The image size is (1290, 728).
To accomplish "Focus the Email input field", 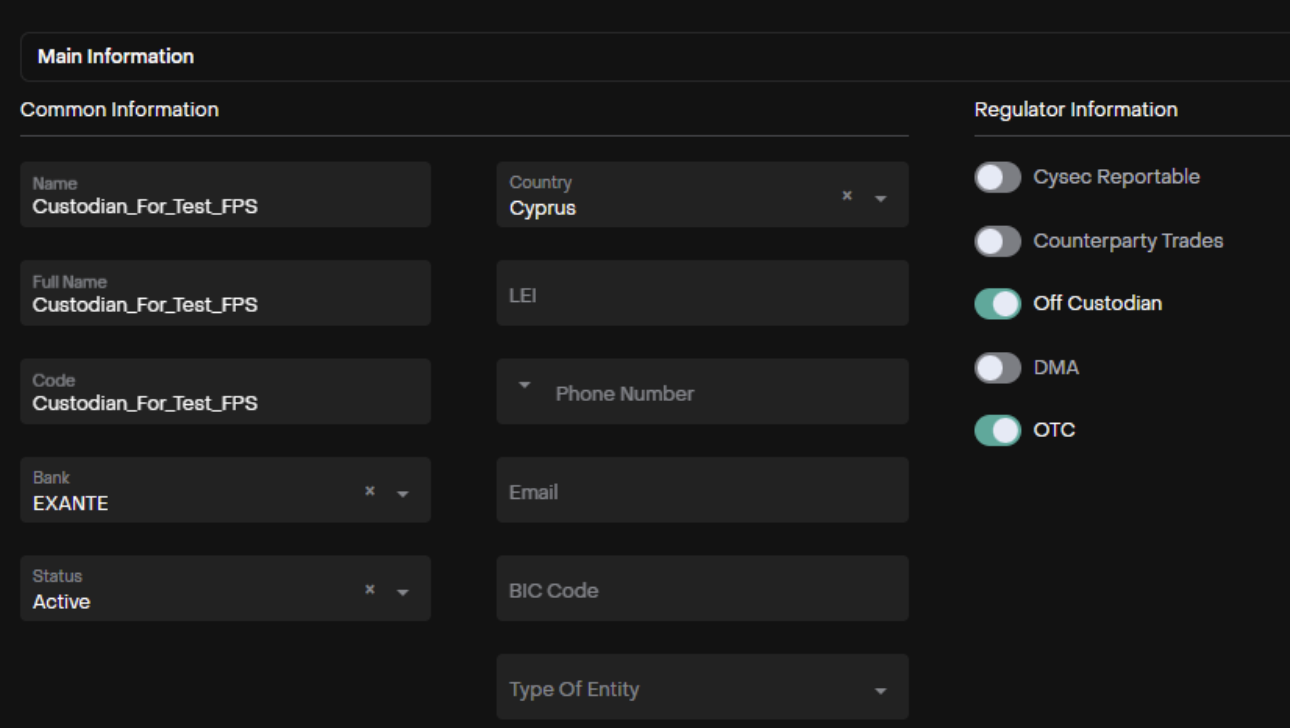I will [x=702, y=491].
